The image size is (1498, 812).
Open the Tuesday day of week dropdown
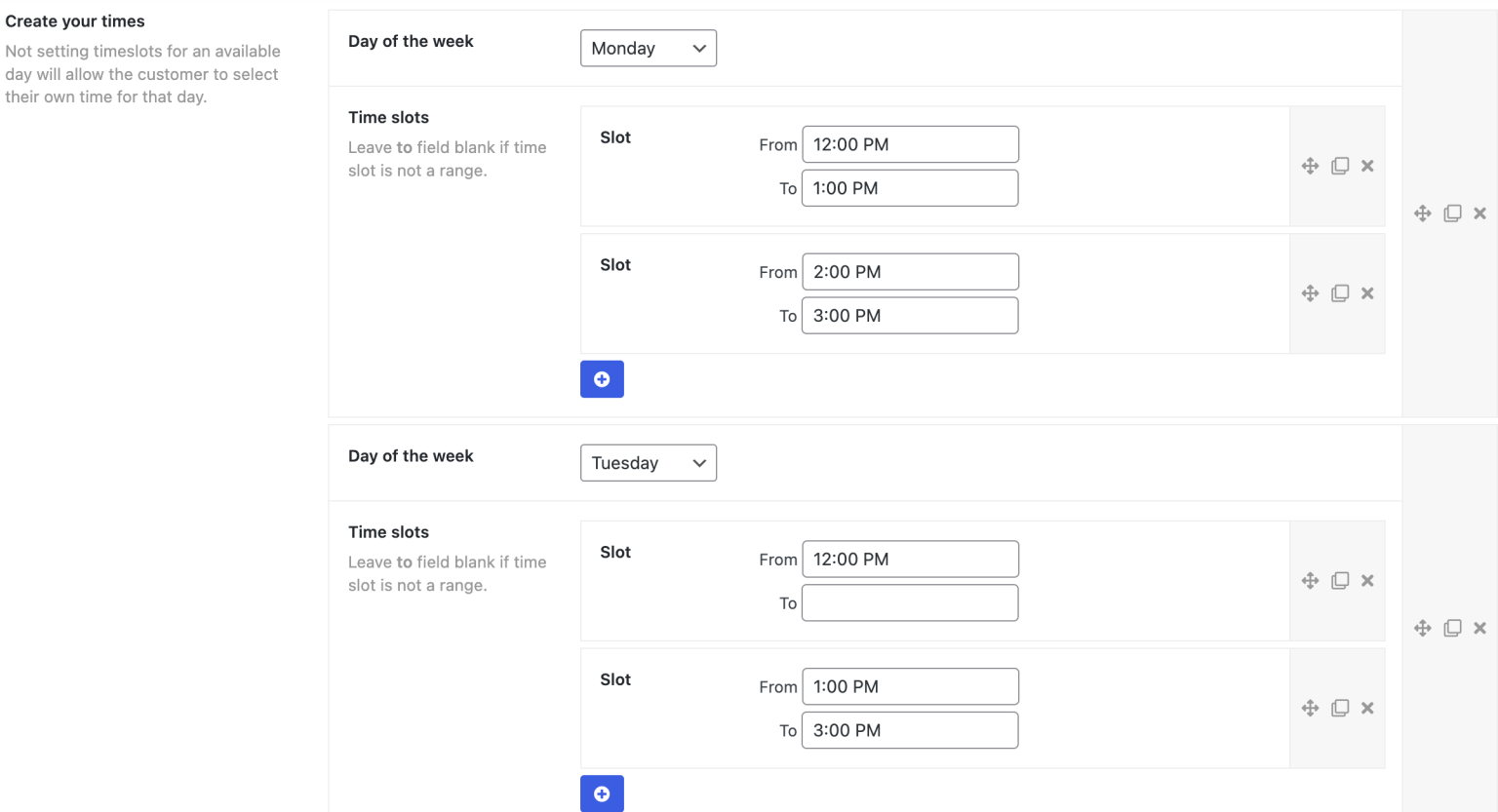click(648, 463)
